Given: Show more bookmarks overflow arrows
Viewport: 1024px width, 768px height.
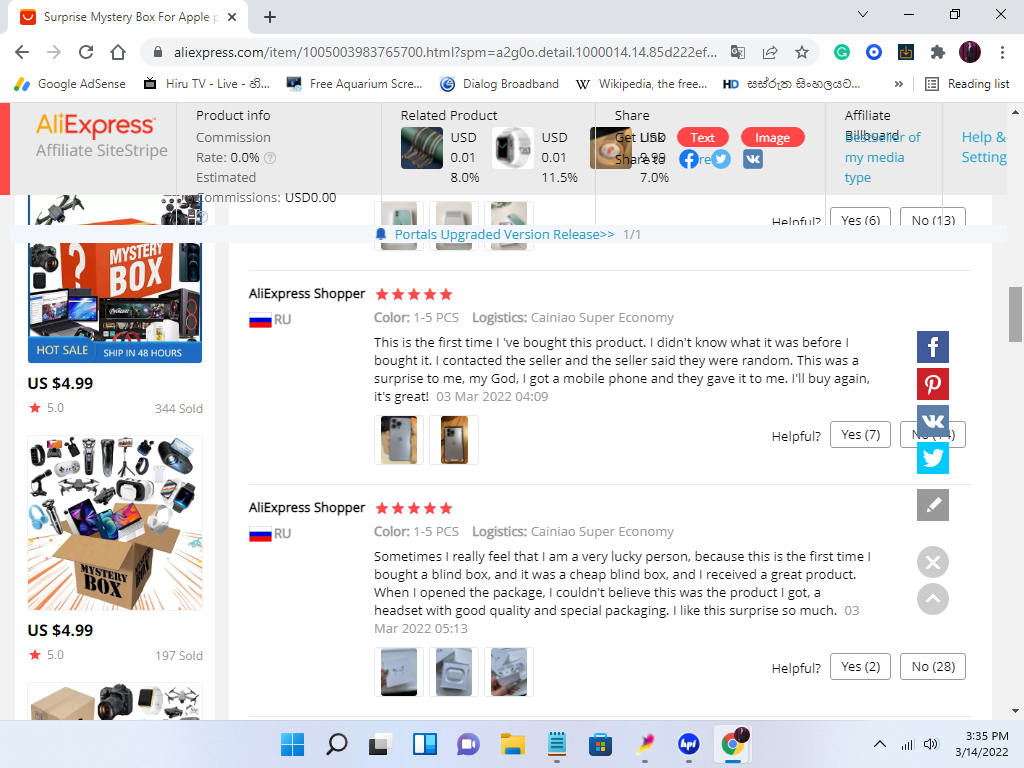Looking at the screenshot, I should [899, 84].
